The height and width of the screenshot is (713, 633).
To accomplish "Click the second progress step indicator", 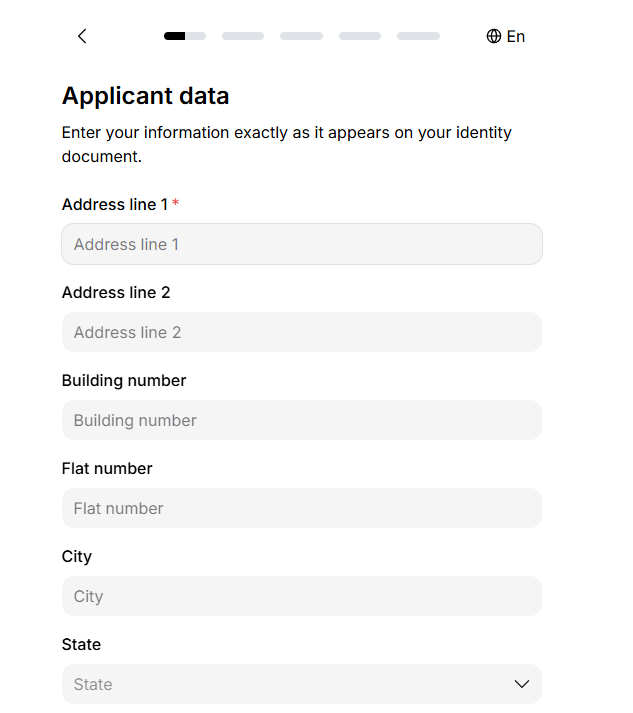I will (x=243, y=36).
